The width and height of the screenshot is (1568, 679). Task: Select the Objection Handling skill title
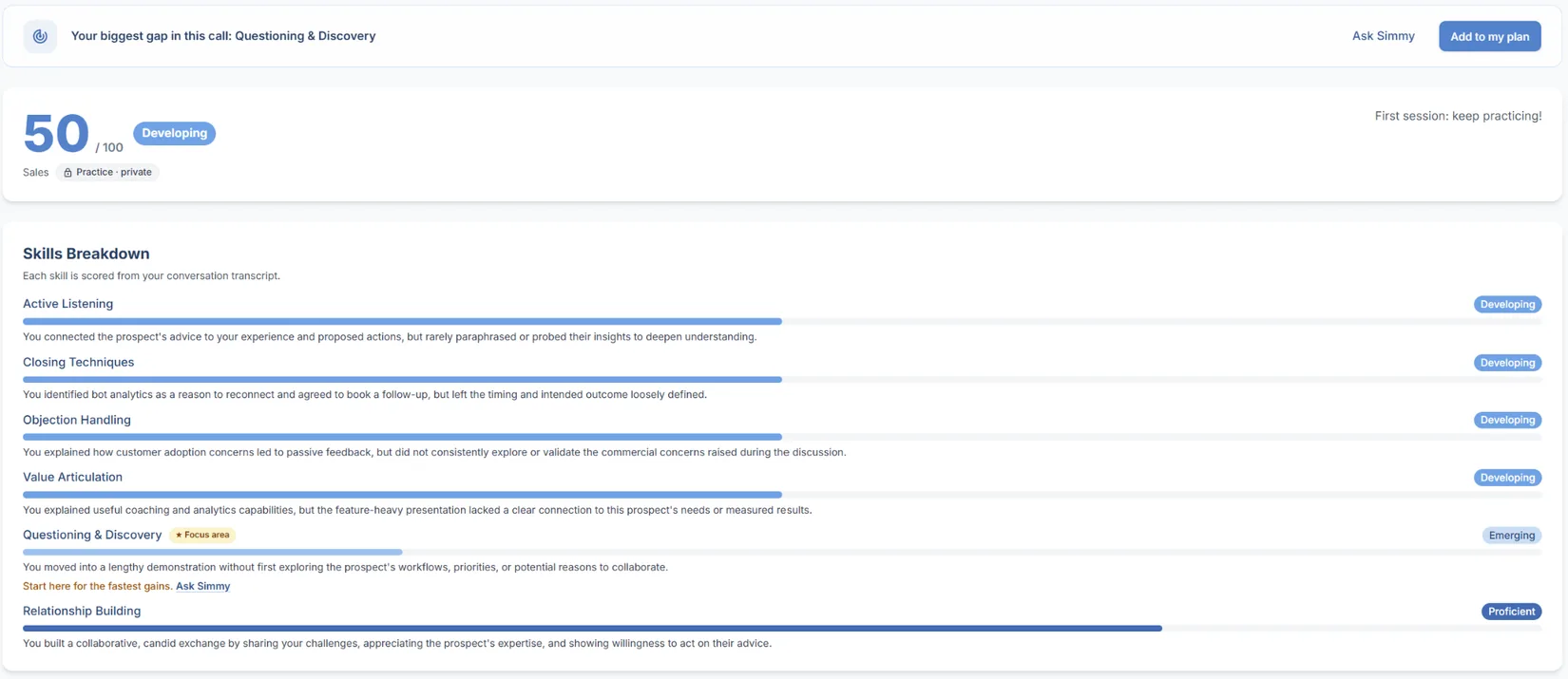77,420
